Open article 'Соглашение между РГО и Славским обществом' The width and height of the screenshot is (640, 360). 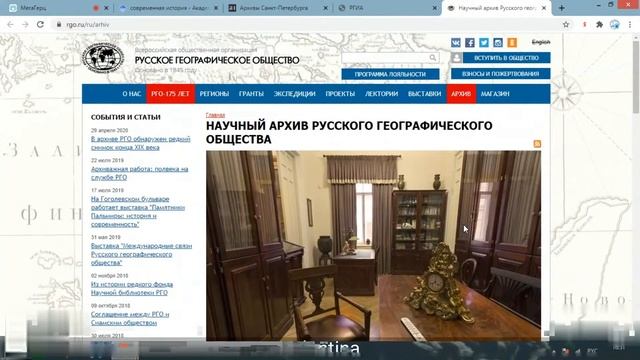click(x=130, y=318)
